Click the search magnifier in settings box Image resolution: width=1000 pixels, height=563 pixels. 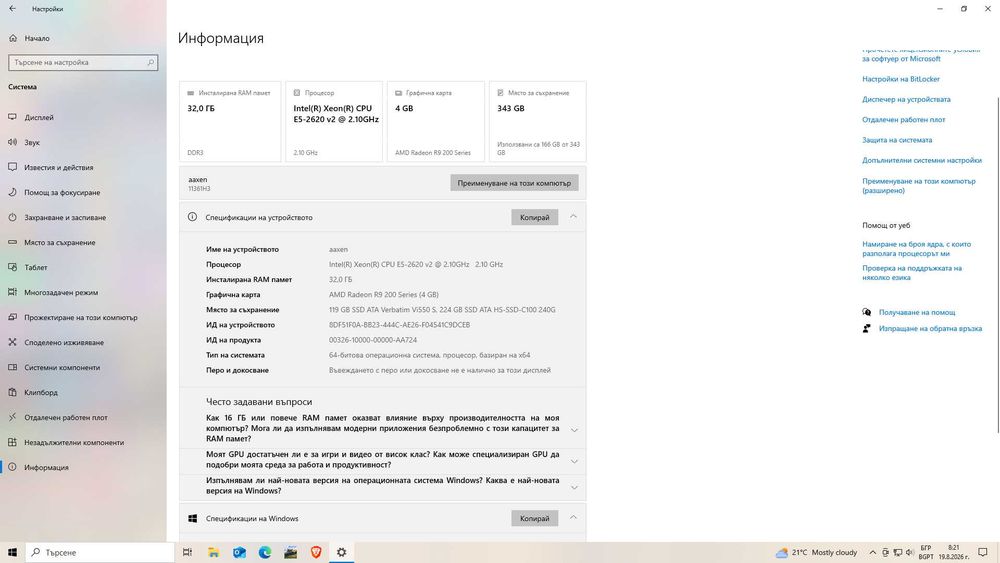pos(151,62)
